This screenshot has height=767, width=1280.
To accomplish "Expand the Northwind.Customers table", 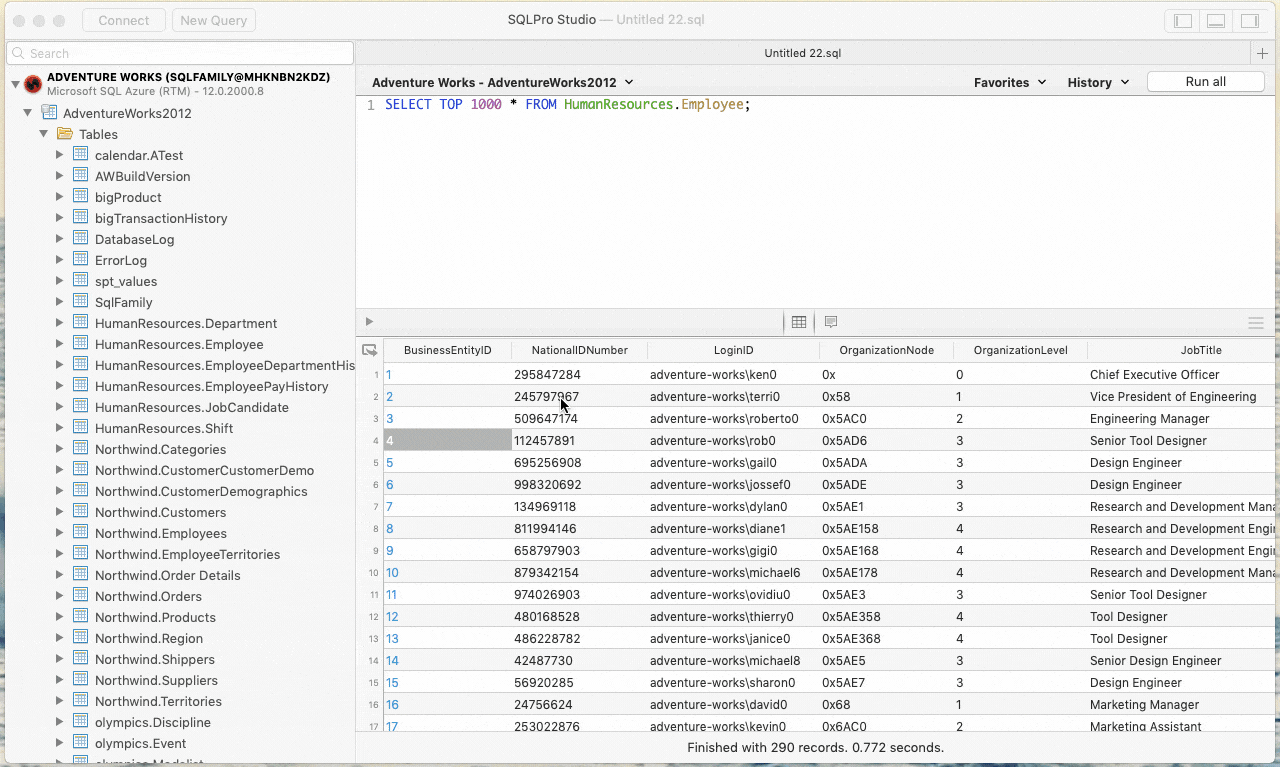I will pos(60,512).
